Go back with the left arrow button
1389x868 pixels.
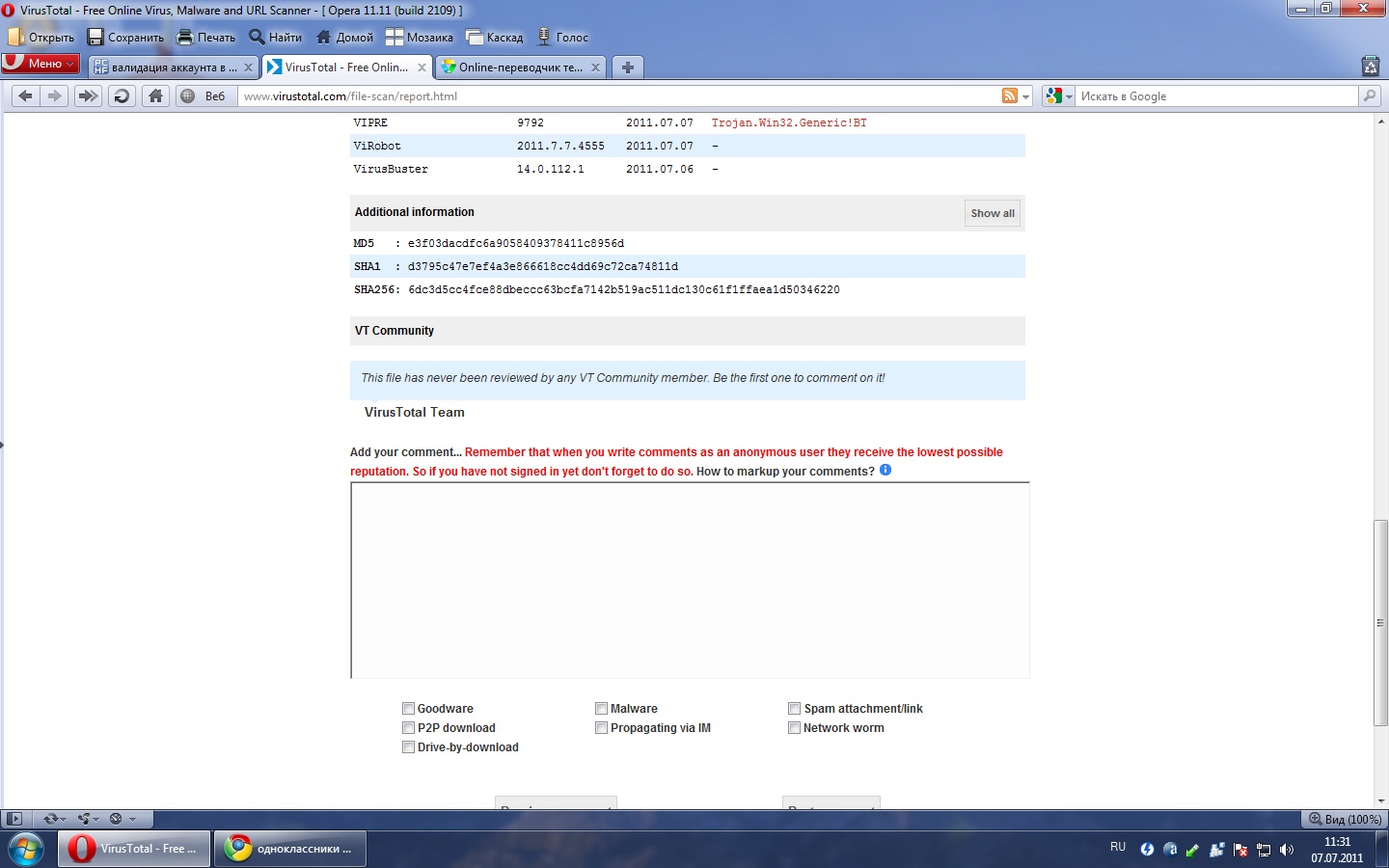25,95
